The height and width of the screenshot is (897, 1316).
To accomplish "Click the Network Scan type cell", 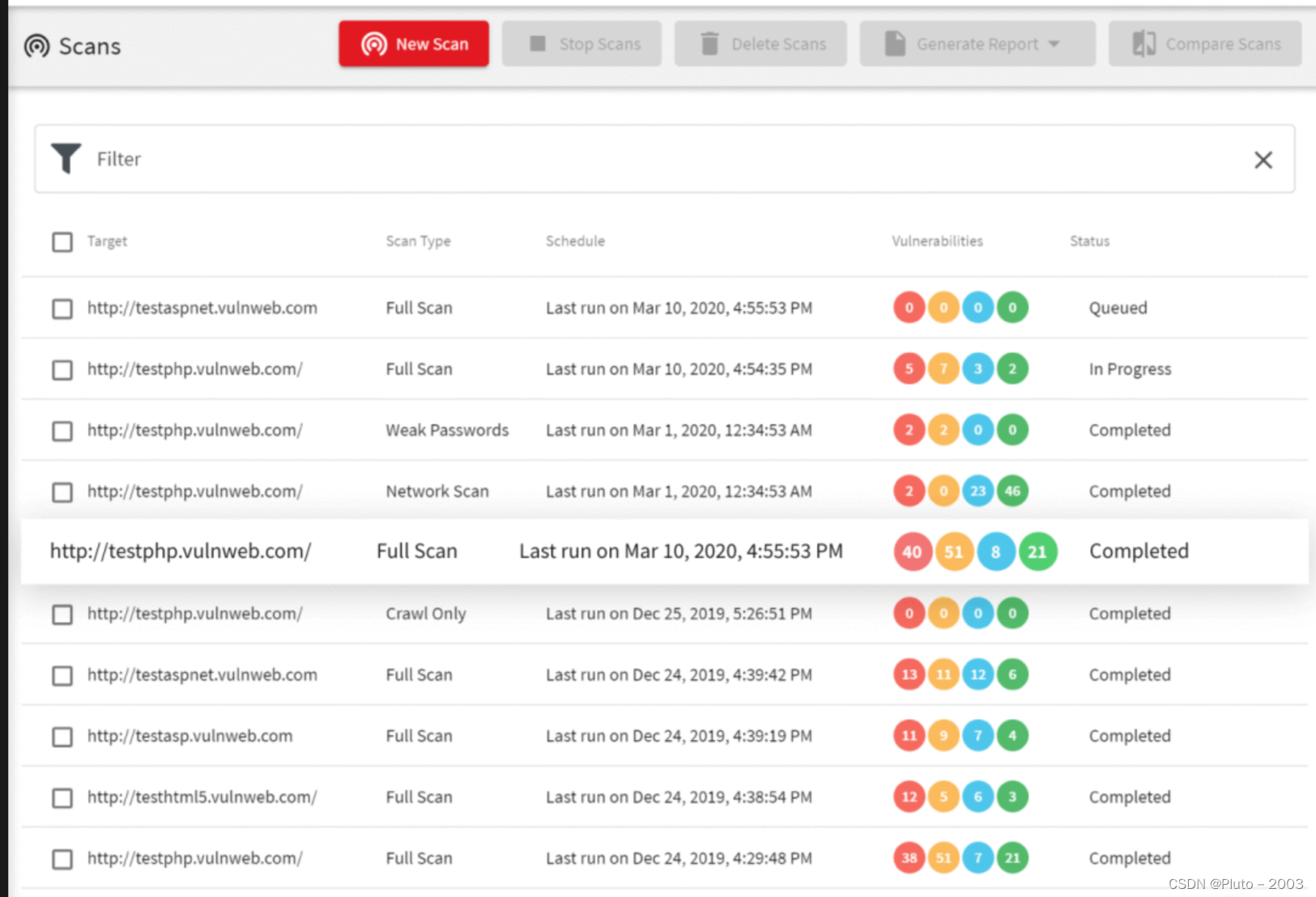I will (437, 491).
